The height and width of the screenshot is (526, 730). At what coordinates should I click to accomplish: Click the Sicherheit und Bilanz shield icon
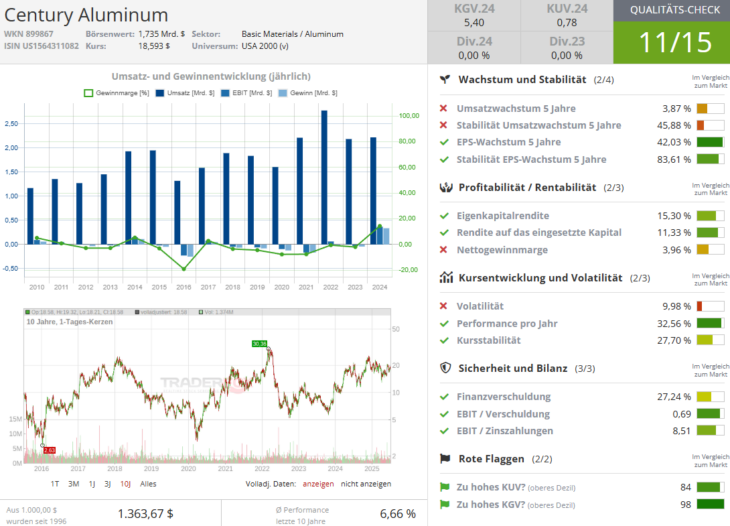tap(446, 368)
